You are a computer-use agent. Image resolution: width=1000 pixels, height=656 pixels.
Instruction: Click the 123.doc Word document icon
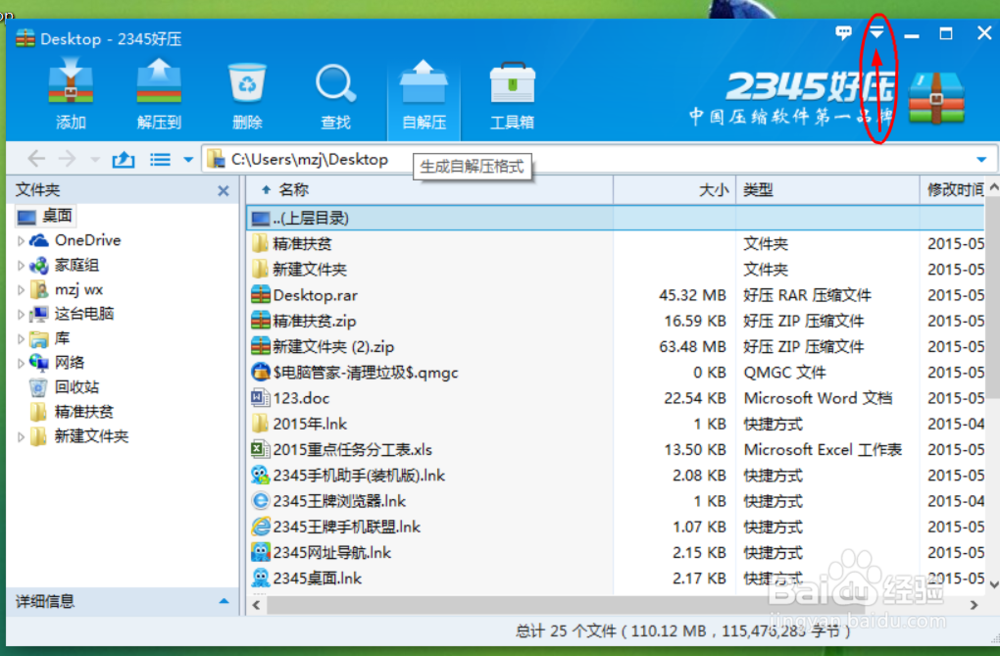[260, 398]
